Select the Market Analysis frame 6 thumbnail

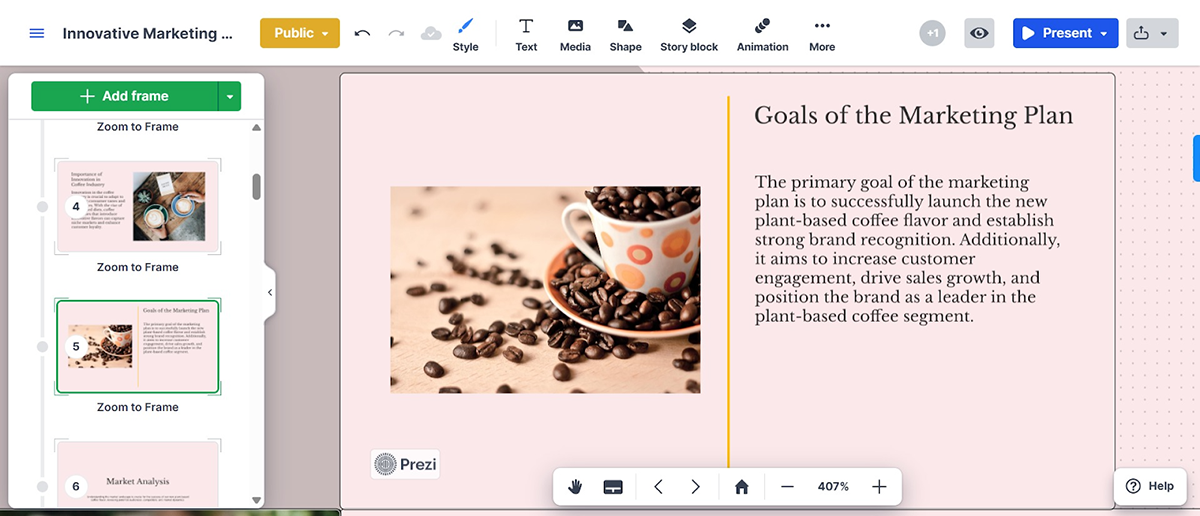tap(138, 474)
